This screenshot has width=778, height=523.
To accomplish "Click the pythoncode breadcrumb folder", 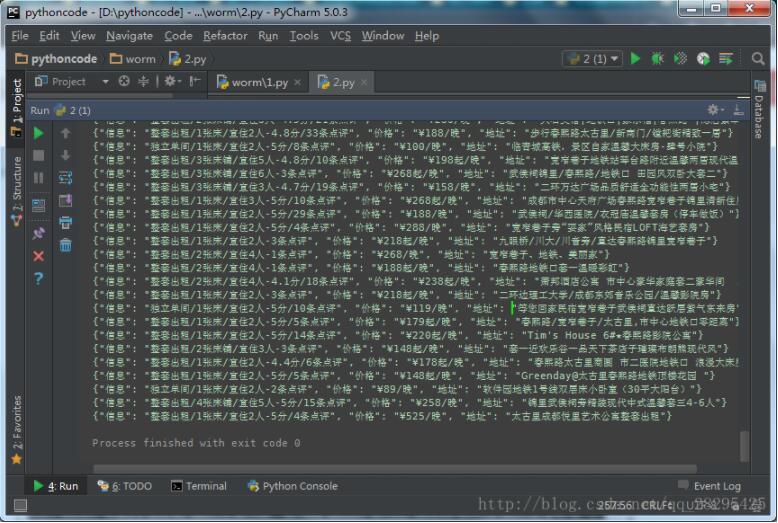I will point(56,59).
